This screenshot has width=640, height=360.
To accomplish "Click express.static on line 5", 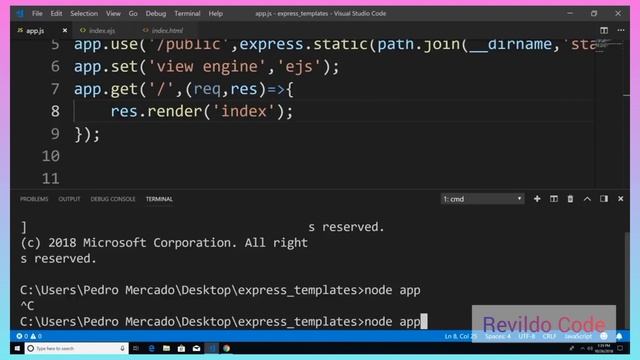I will 304,44.
